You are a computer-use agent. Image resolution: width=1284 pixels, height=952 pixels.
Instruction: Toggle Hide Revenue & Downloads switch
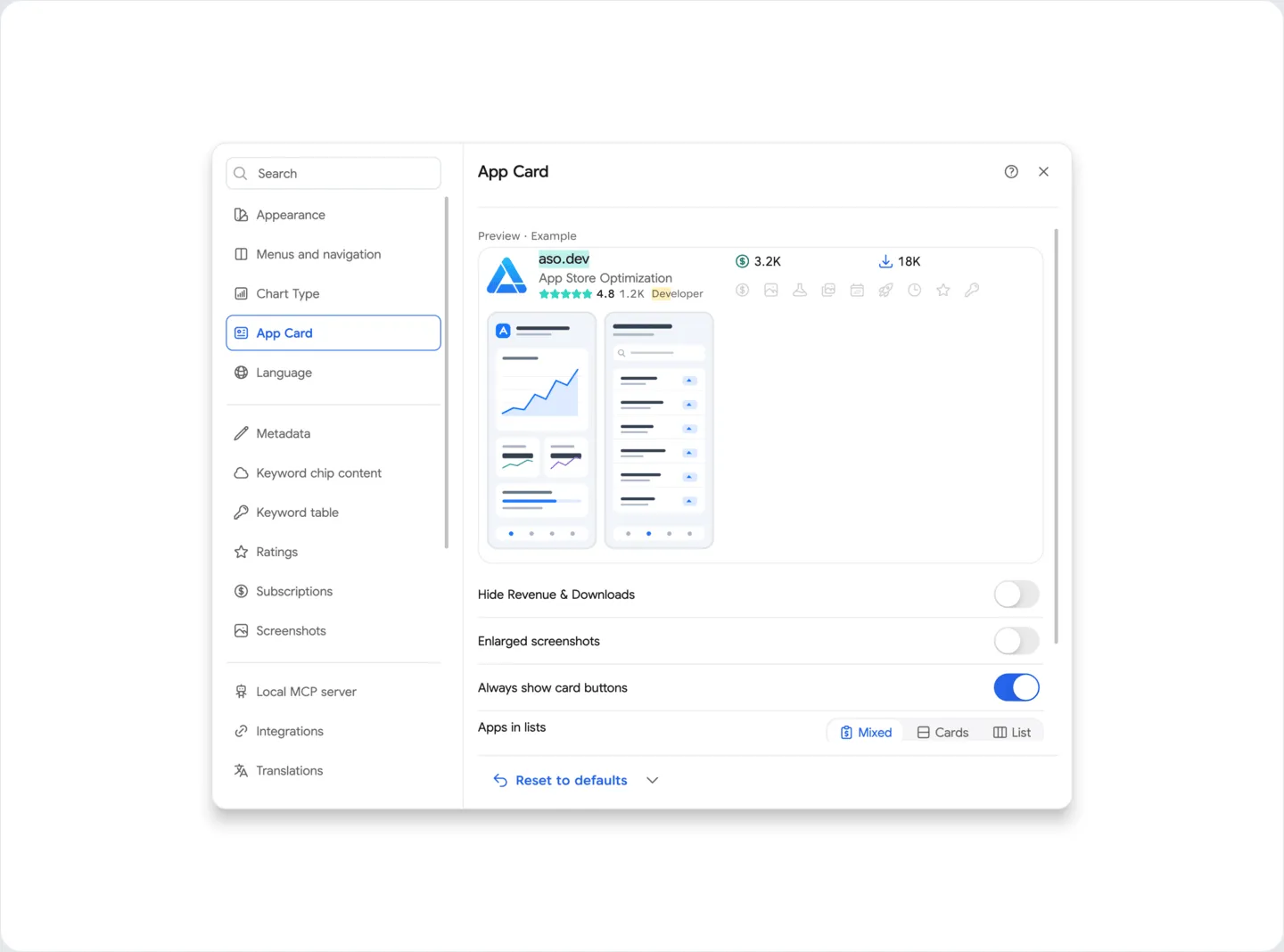(x=1017, y=595)
